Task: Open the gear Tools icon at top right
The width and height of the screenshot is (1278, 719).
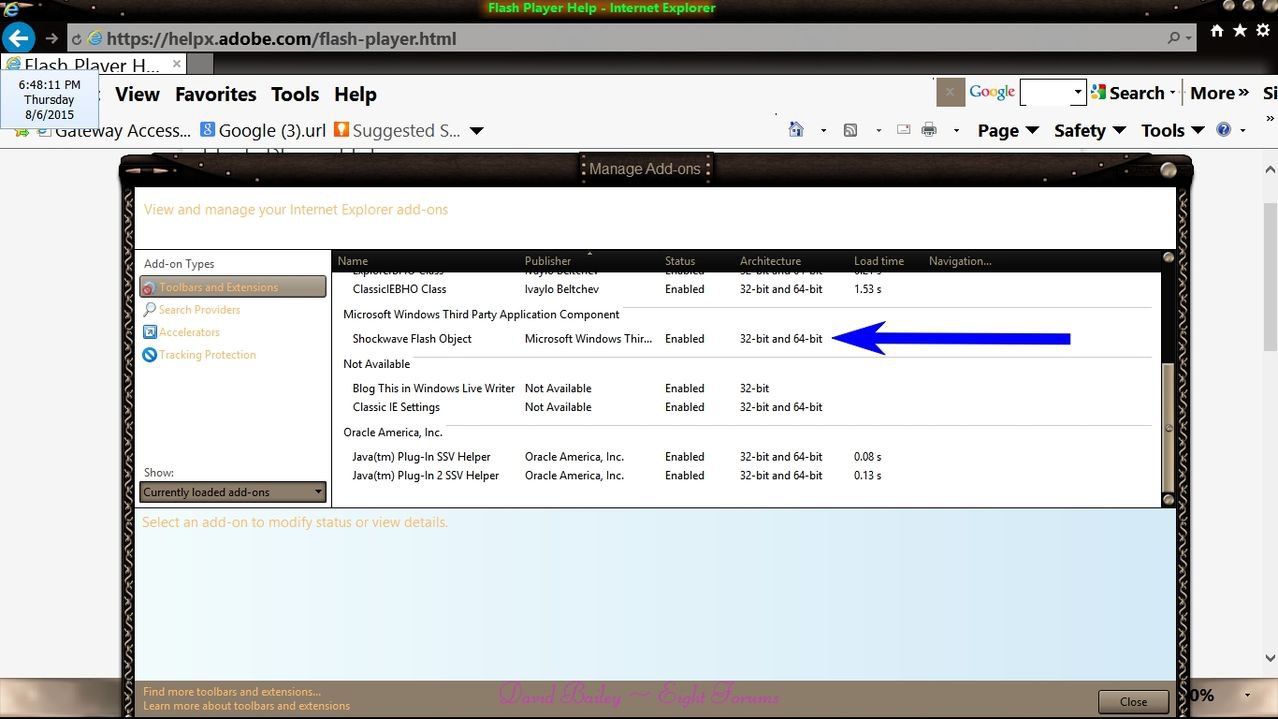Action: pyautogui.click(x=1263, y=31)
